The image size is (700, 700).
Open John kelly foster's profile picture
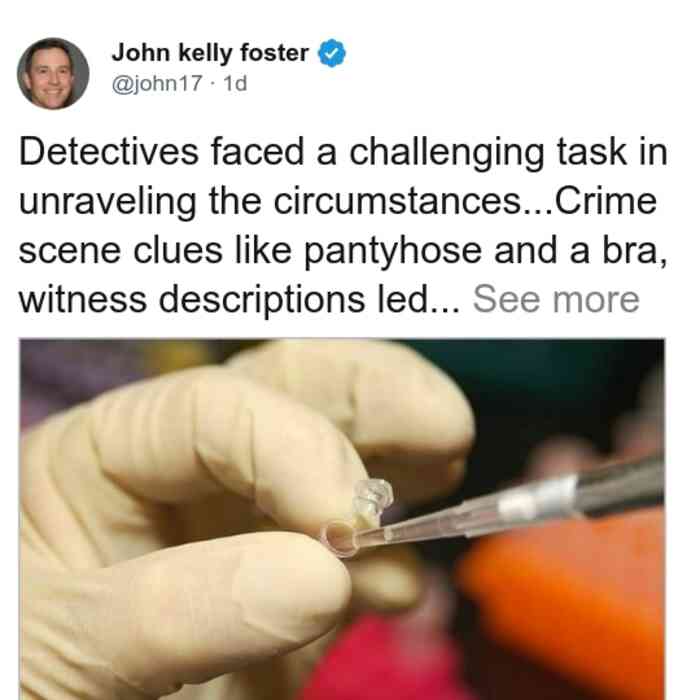(x=53, y=74)
